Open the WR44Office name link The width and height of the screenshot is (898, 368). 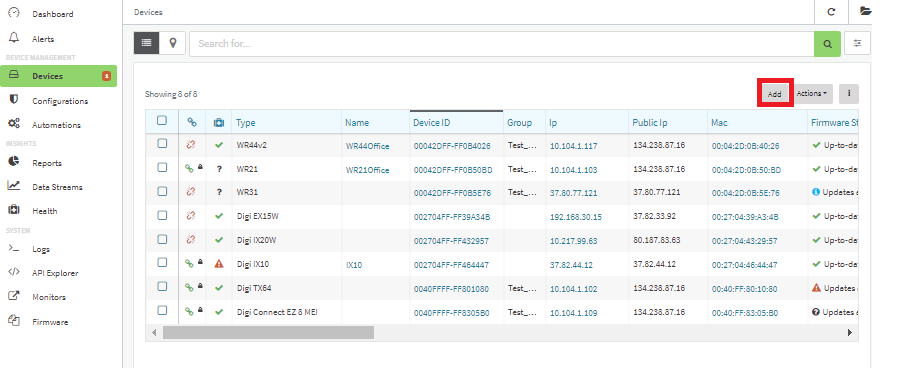click(x=367, y=146)
